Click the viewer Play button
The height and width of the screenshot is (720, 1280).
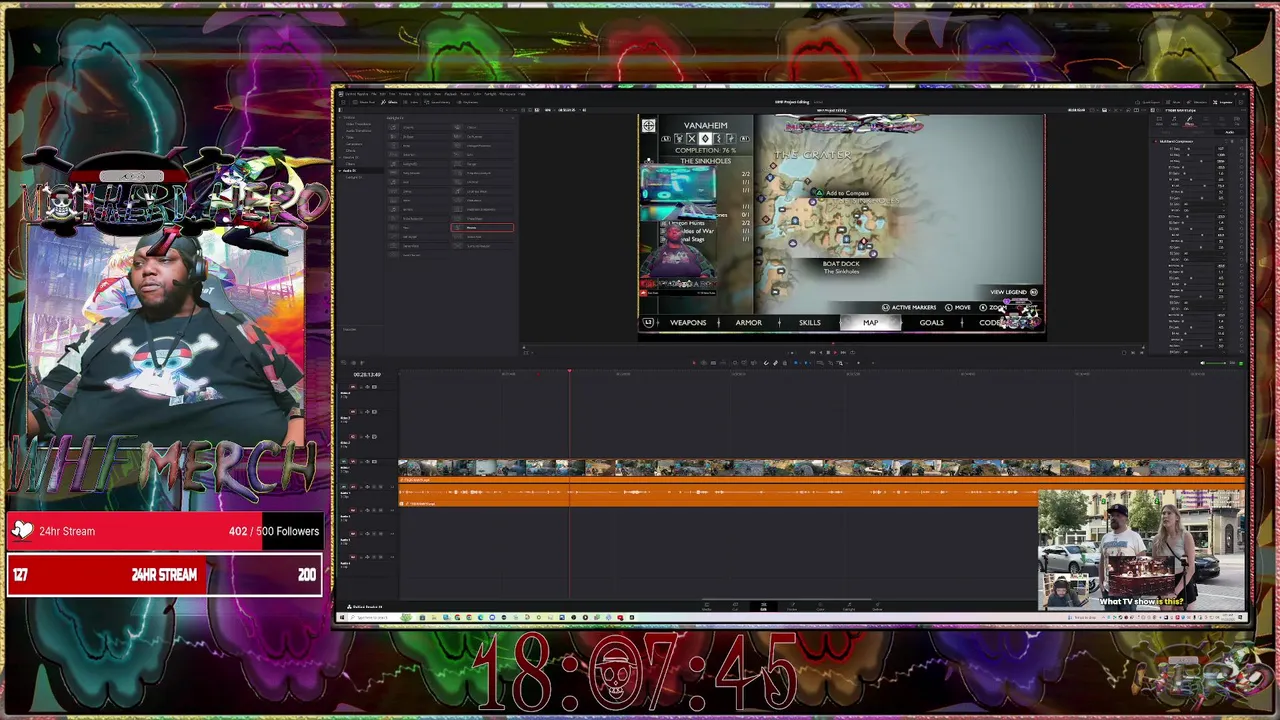(836, 352)
